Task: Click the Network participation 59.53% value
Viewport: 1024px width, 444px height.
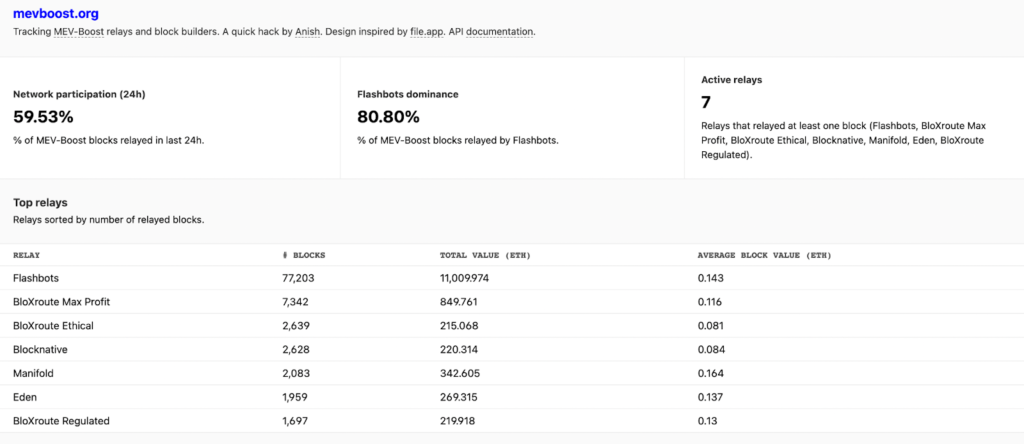Action: pyautogui.click(x=43, y=118)
